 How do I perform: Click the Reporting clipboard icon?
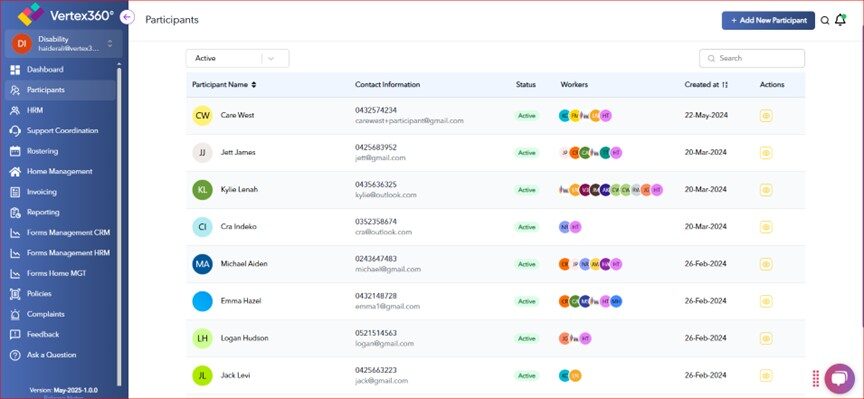[x=15, y=213]
